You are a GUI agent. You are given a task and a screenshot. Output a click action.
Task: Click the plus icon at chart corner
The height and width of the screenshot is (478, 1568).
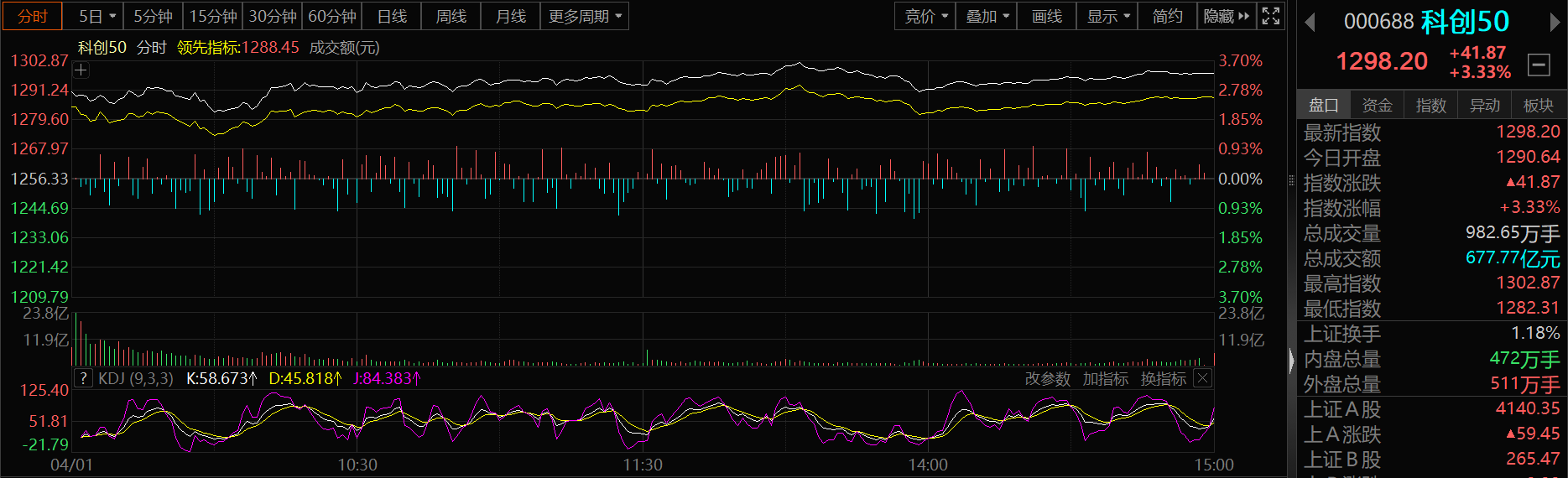tap(81, 70)
